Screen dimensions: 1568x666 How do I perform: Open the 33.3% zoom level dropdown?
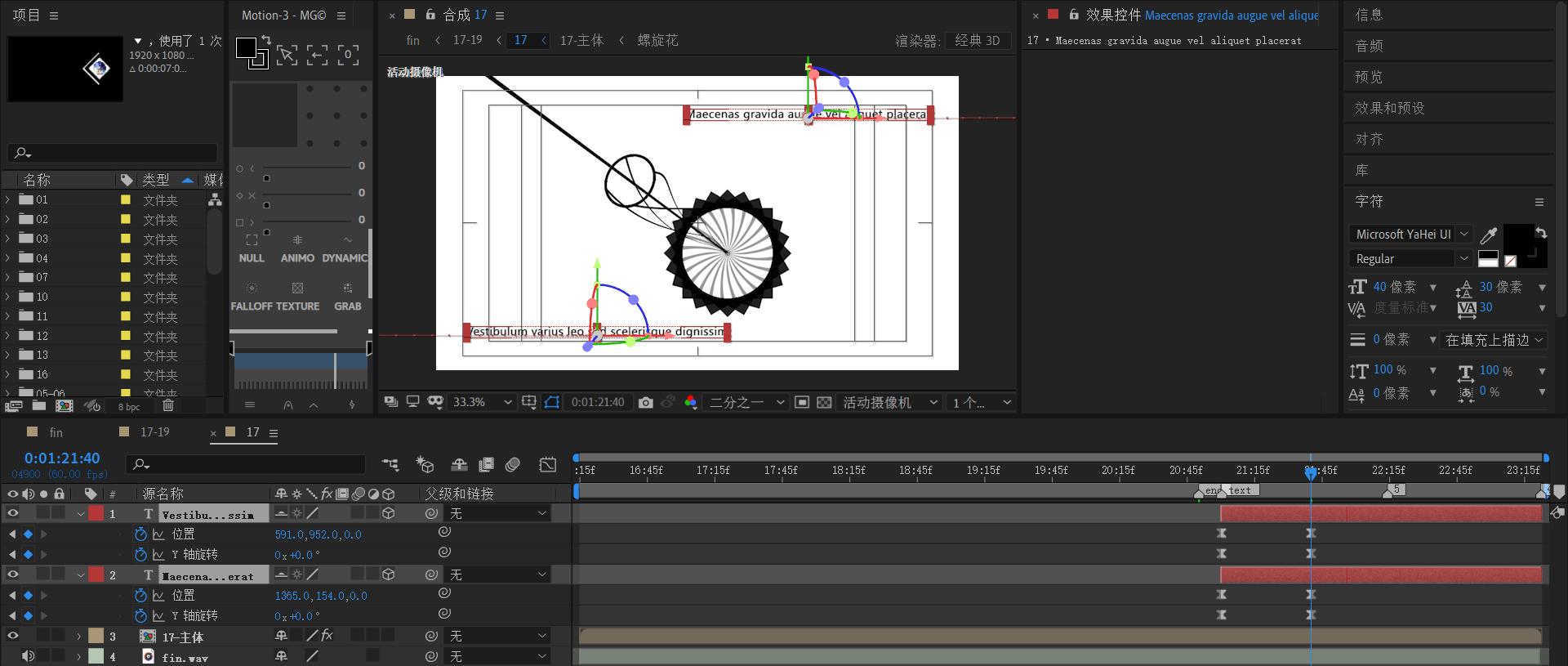[x=482, y=402]
